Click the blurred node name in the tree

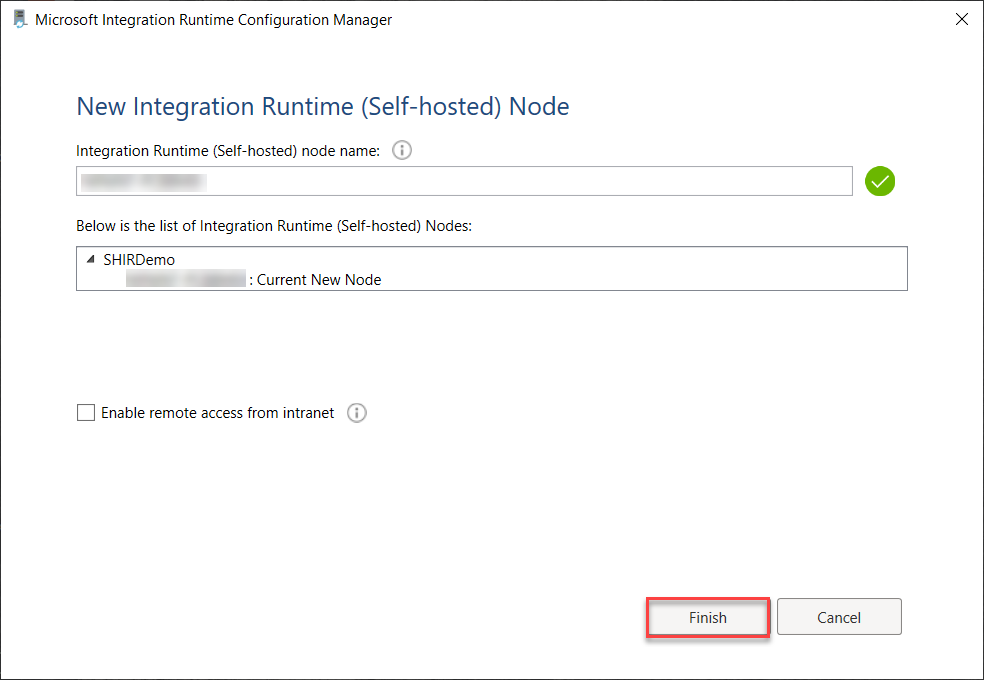[186, 280]
